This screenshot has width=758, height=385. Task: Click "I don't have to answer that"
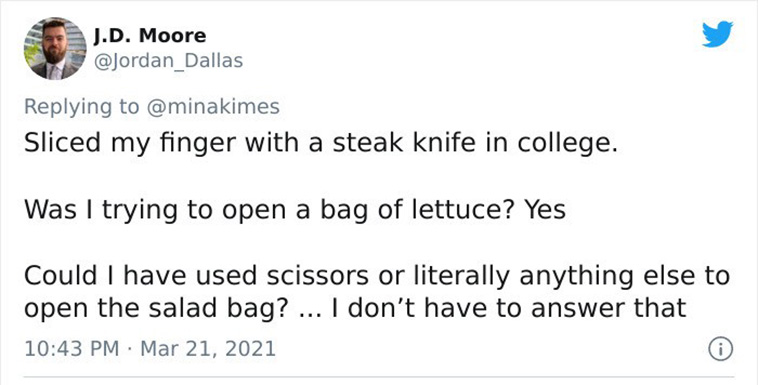509,308
